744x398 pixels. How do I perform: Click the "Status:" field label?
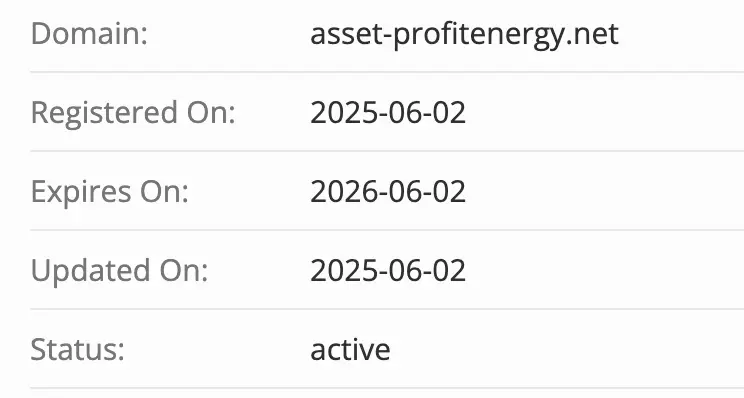pos(77,350)
